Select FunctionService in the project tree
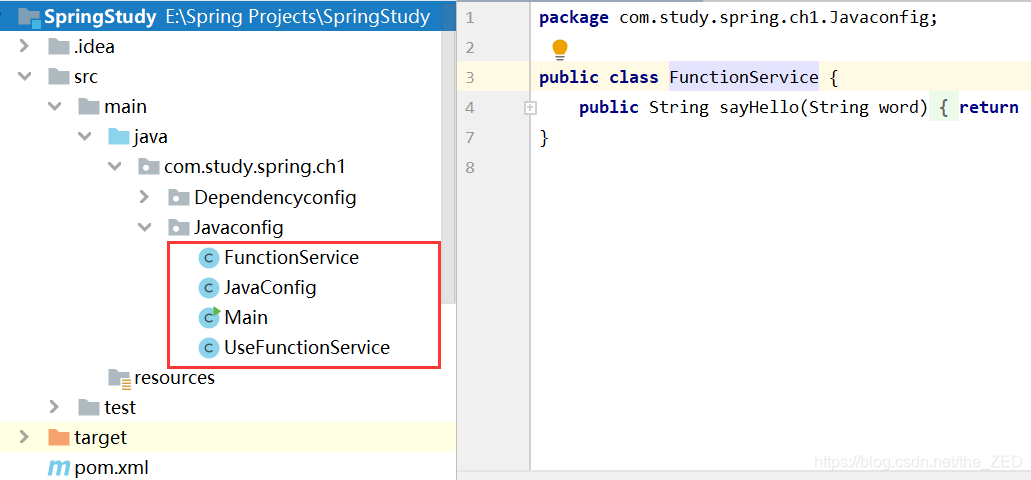1031x480 pixels. (291, 258)
